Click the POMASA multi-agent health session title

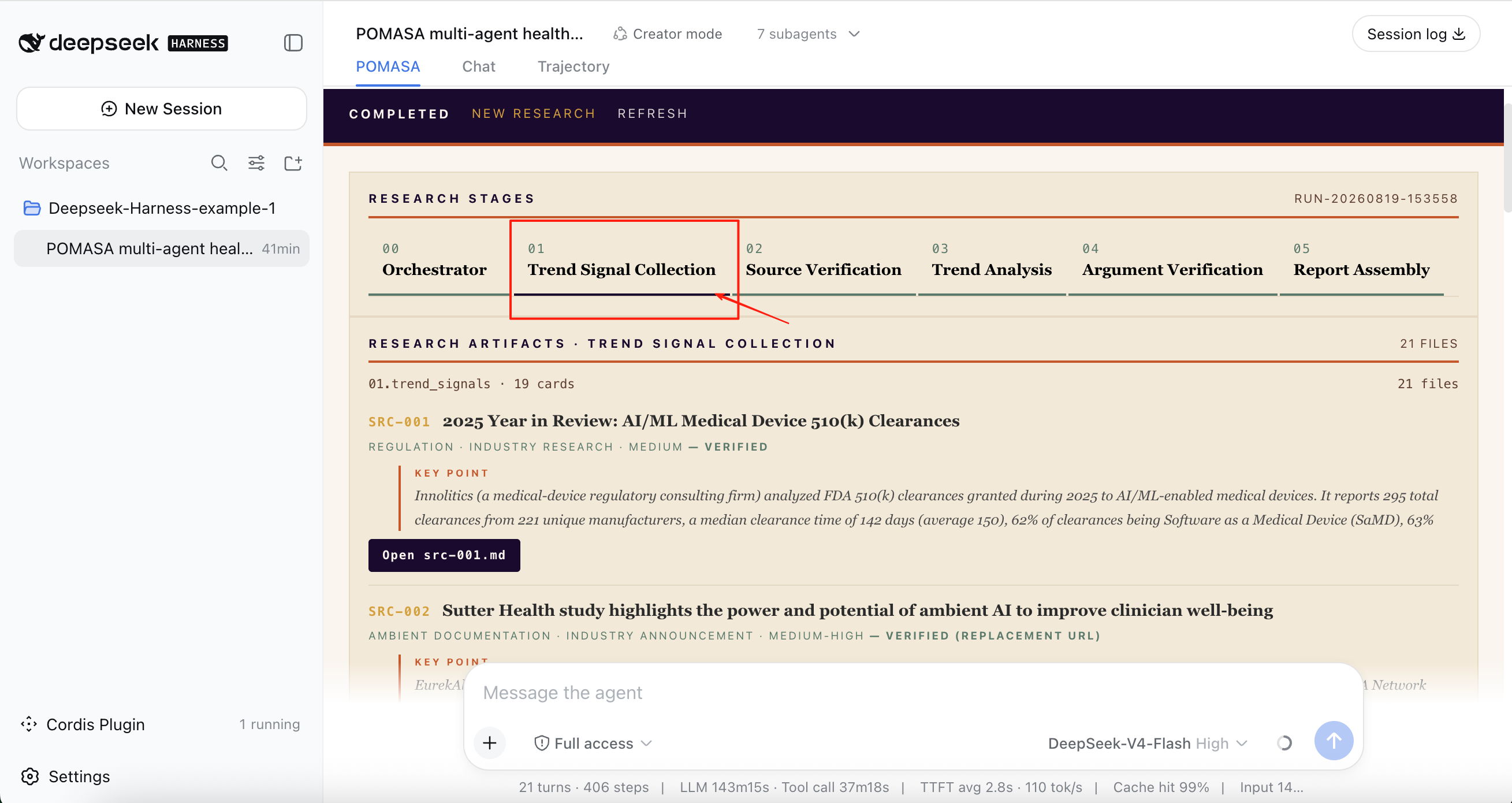pyautogui.click(x=470, y=34)
